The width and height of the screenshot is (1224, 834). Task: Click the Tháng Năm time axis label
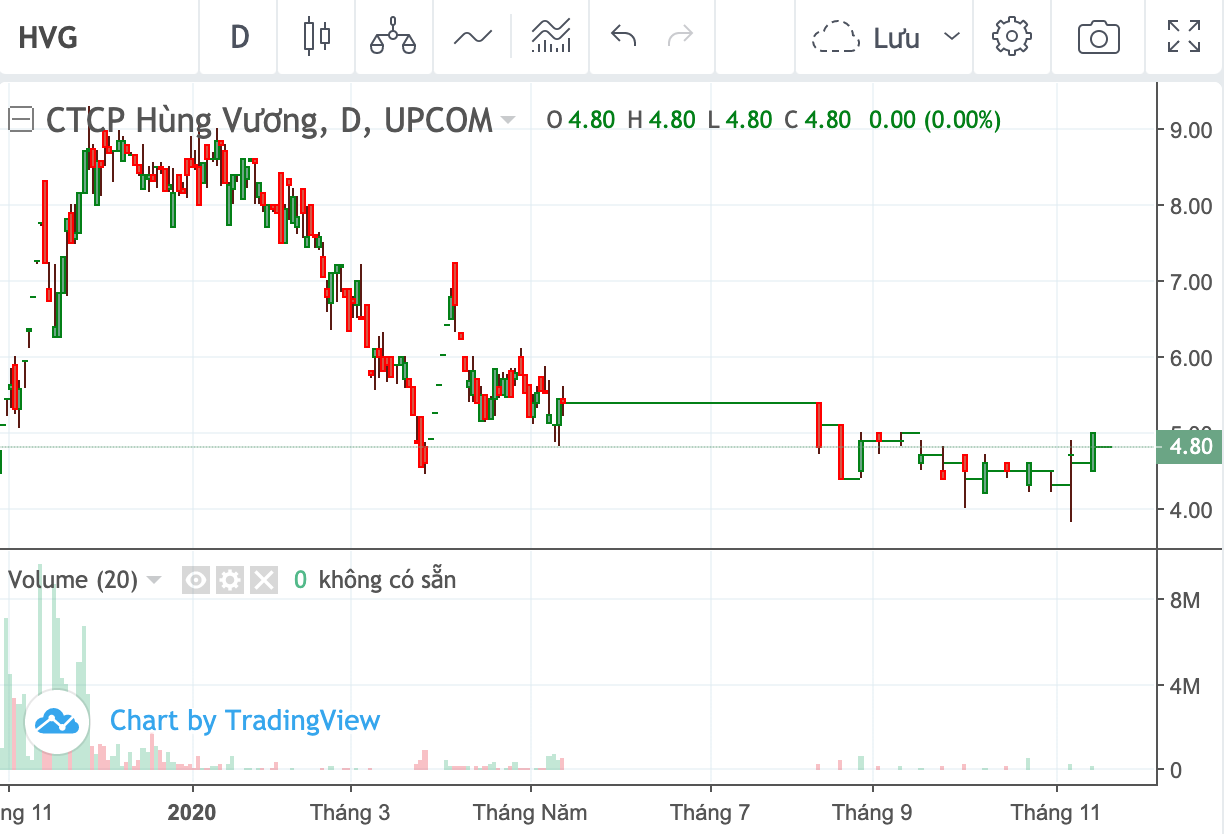(x=529, y=812)
